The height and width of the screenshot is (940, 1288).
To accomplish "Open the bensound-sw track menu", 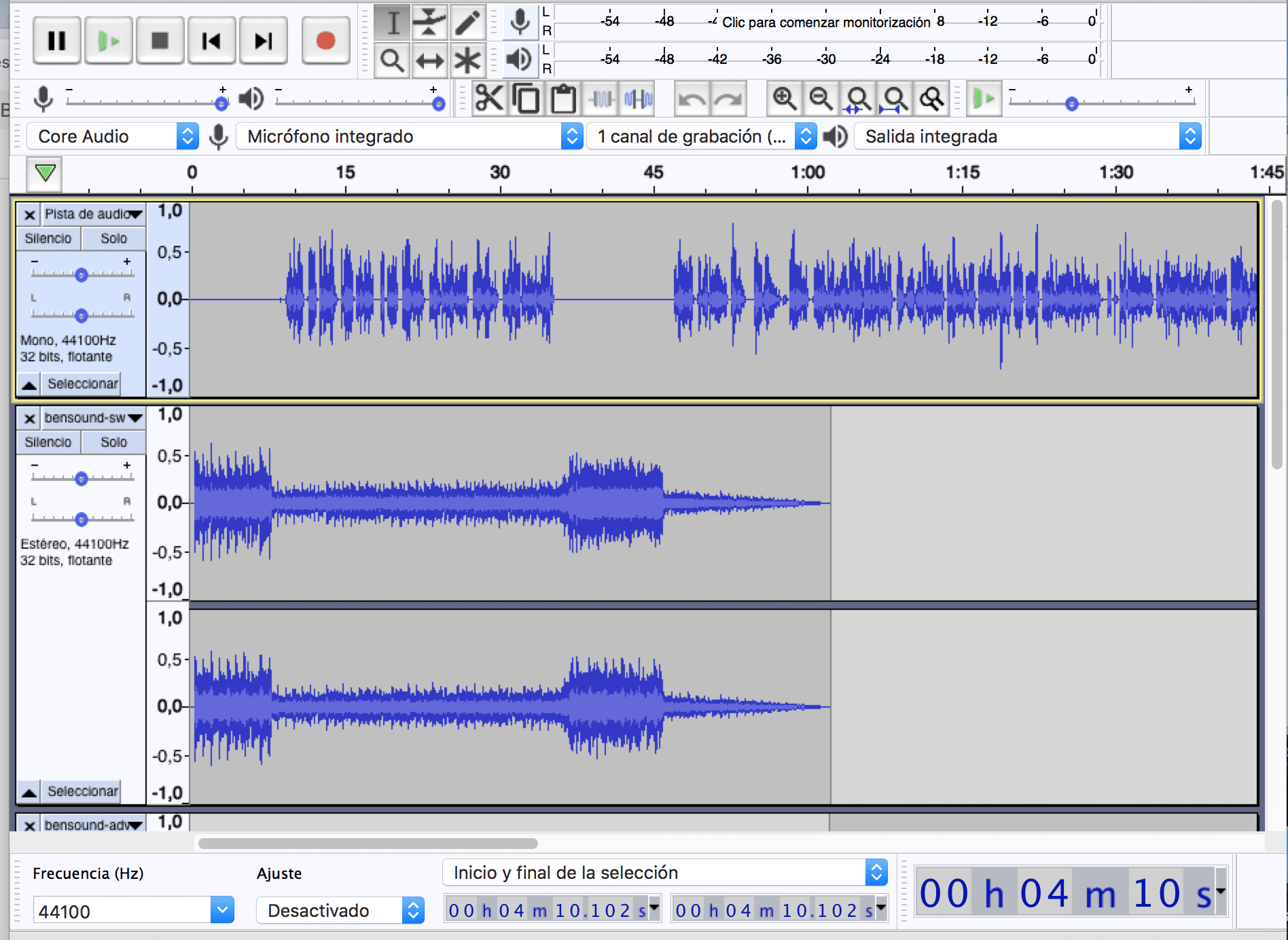I will (93, 418).
